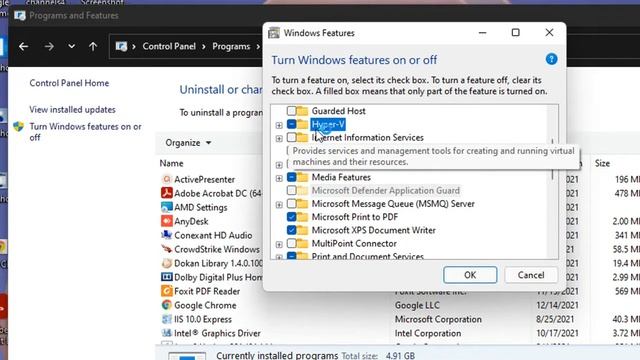Click the Media Features folder icon
Viewport: 640px width, 360px height.
click(x=302, y=177)
